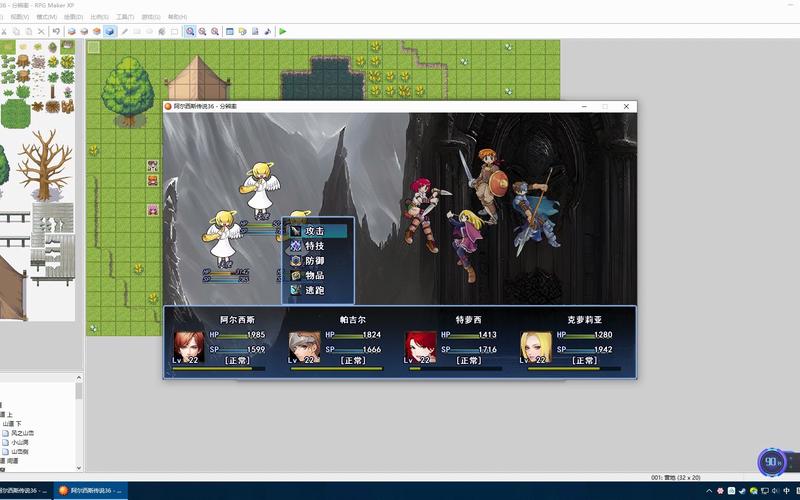Set map zoom to 1:4 magnifier
800x500 pixels.
click(x=215, y=32)
